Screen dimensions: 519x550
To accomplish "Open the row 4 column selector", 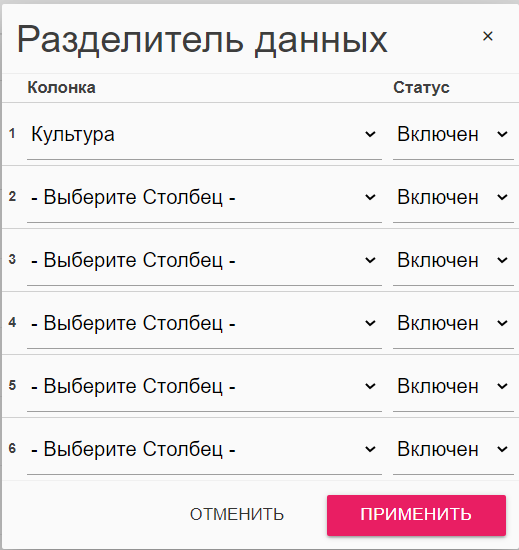I will [x=204, y=323].
